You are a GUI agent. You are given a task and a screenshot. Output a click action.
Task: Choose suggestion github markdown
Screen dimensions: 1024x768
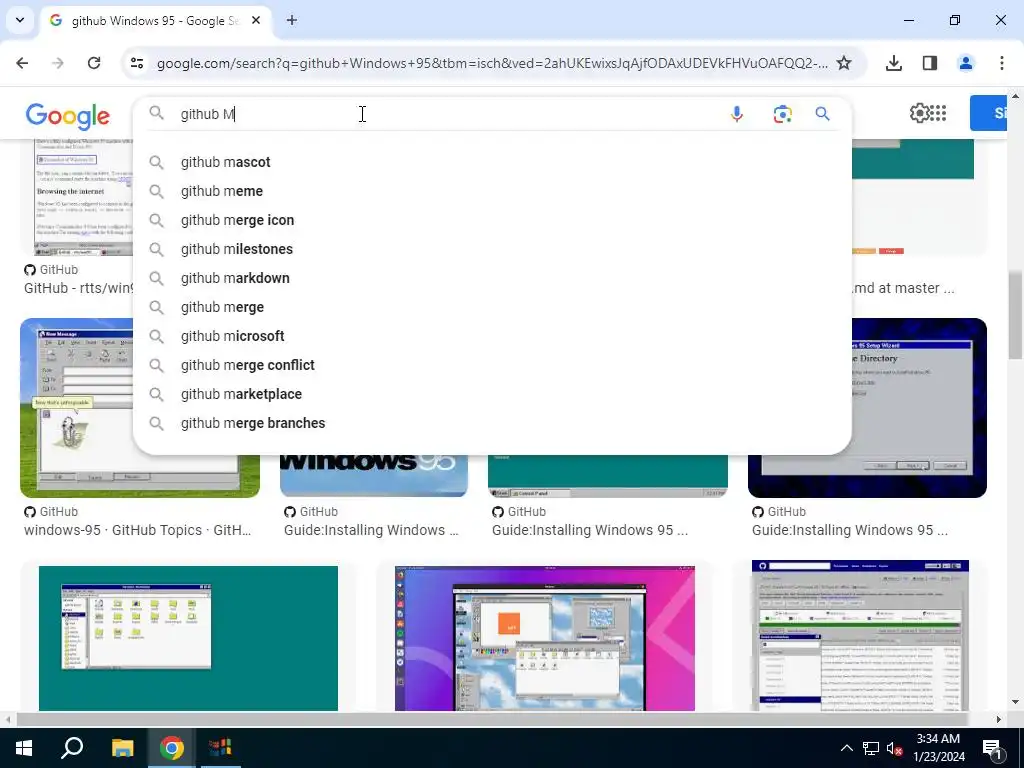coord(492,278)
